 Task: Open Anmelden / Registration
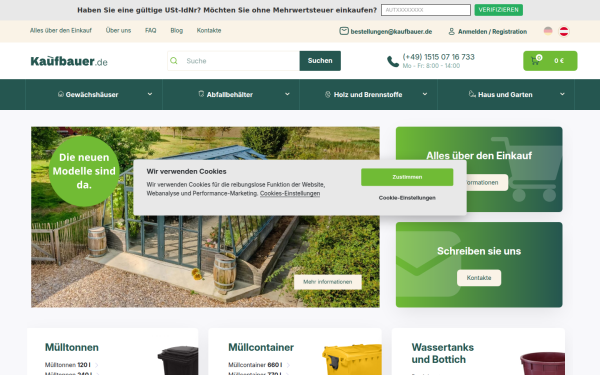(x=492, y=32)
